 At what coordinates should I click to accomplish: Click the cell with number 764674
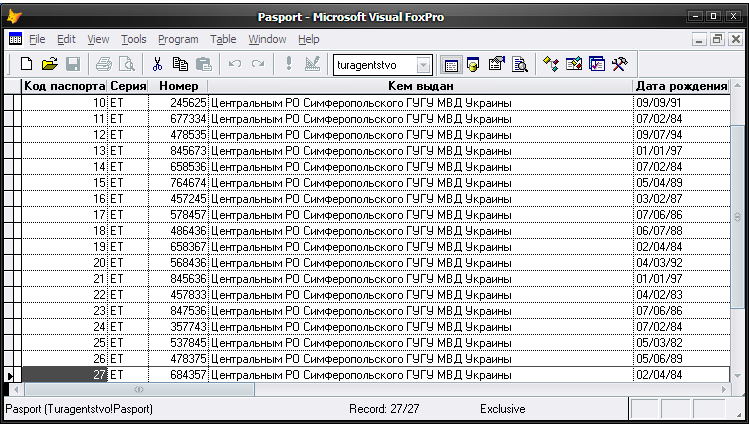click(x=178, y=183)
